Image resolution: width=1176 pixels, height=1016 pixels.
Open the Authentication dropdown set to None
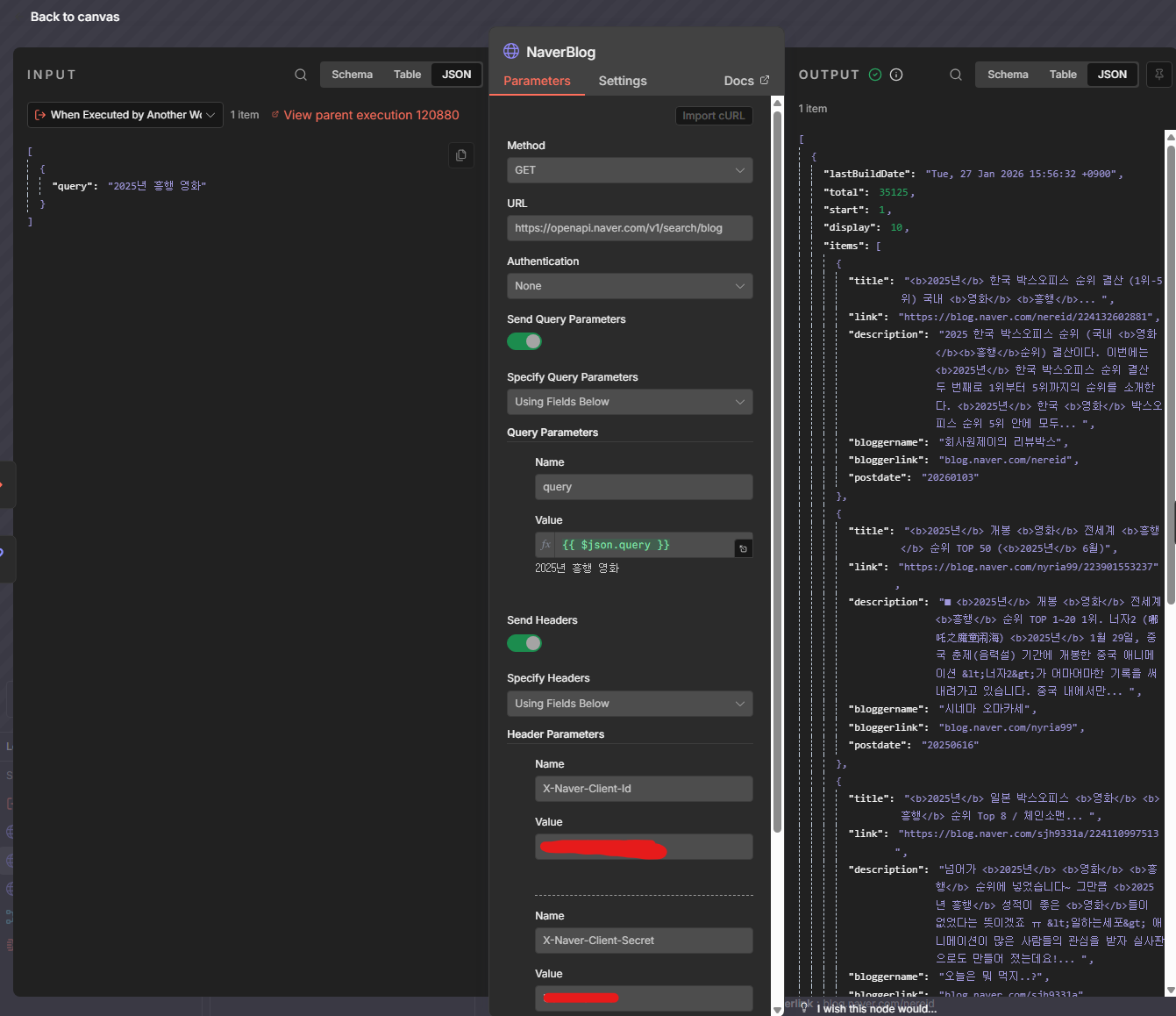point(629,286)
